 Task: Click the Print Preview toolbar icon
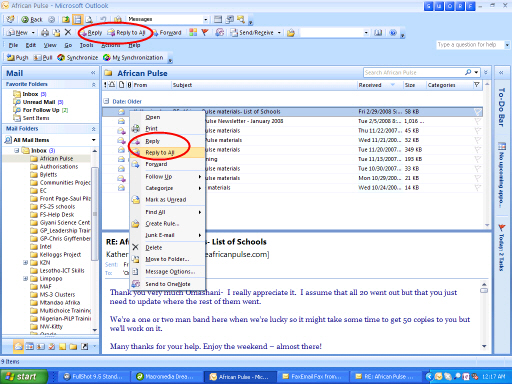89,20
